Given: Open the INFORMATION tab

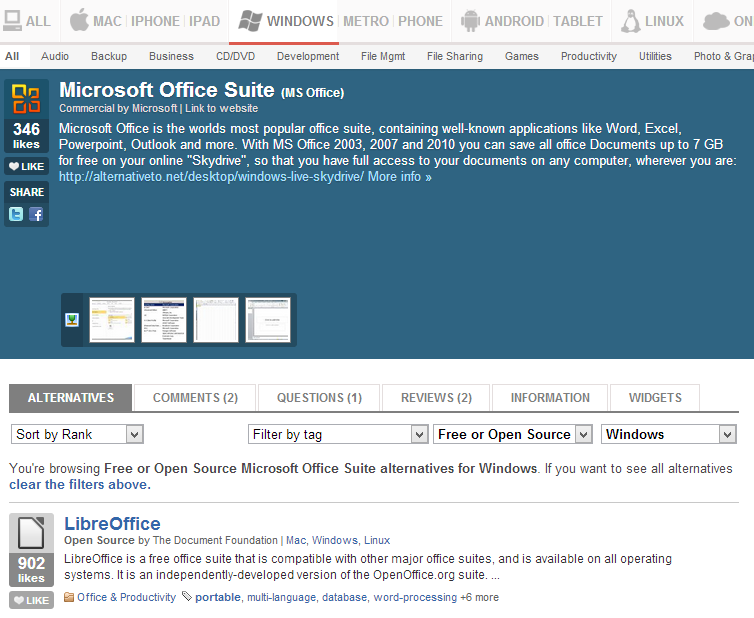Looking at the screenshot, I should tap(550, 398).
